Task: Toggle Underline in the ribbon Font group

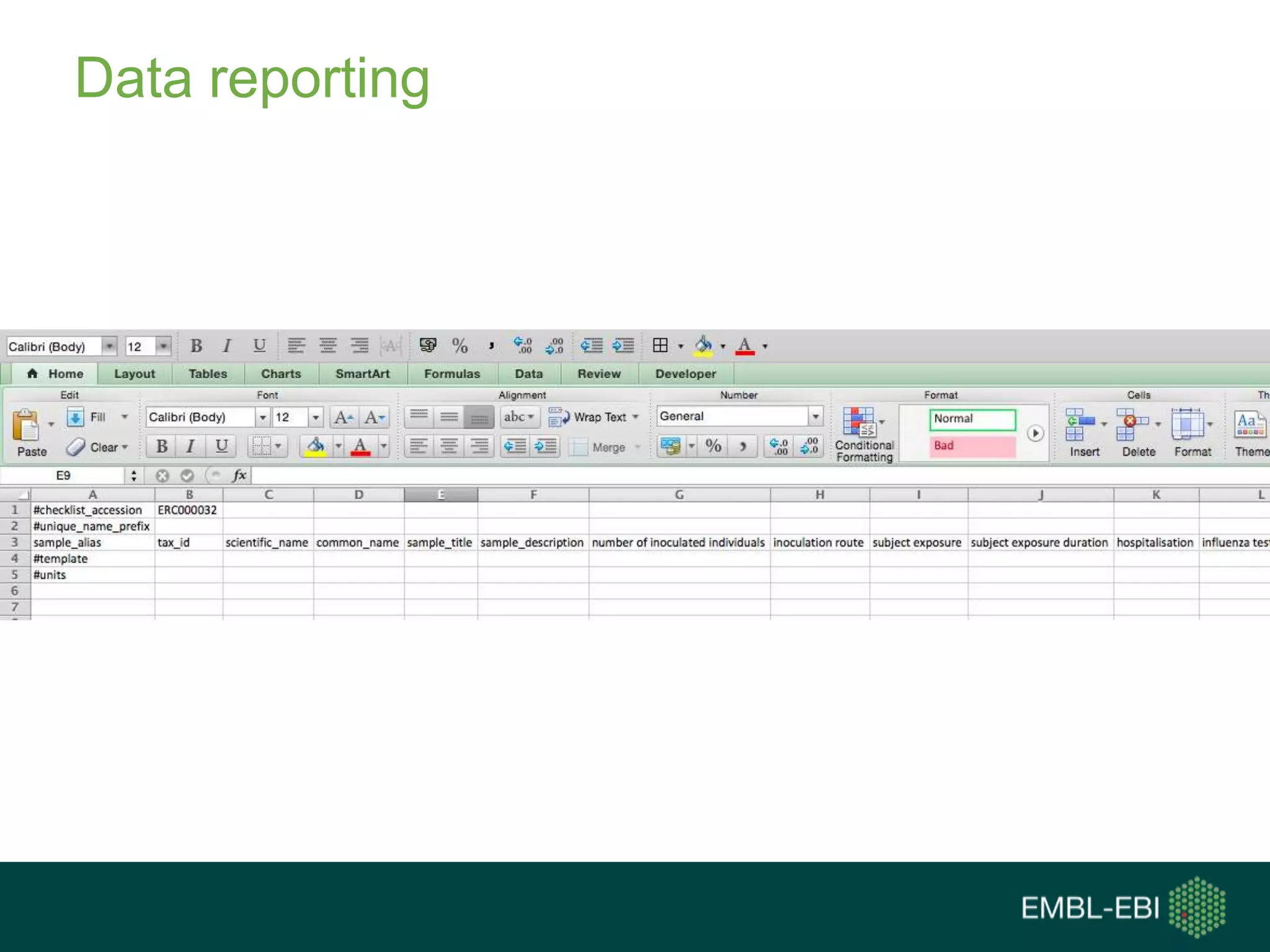Action: 221,446
